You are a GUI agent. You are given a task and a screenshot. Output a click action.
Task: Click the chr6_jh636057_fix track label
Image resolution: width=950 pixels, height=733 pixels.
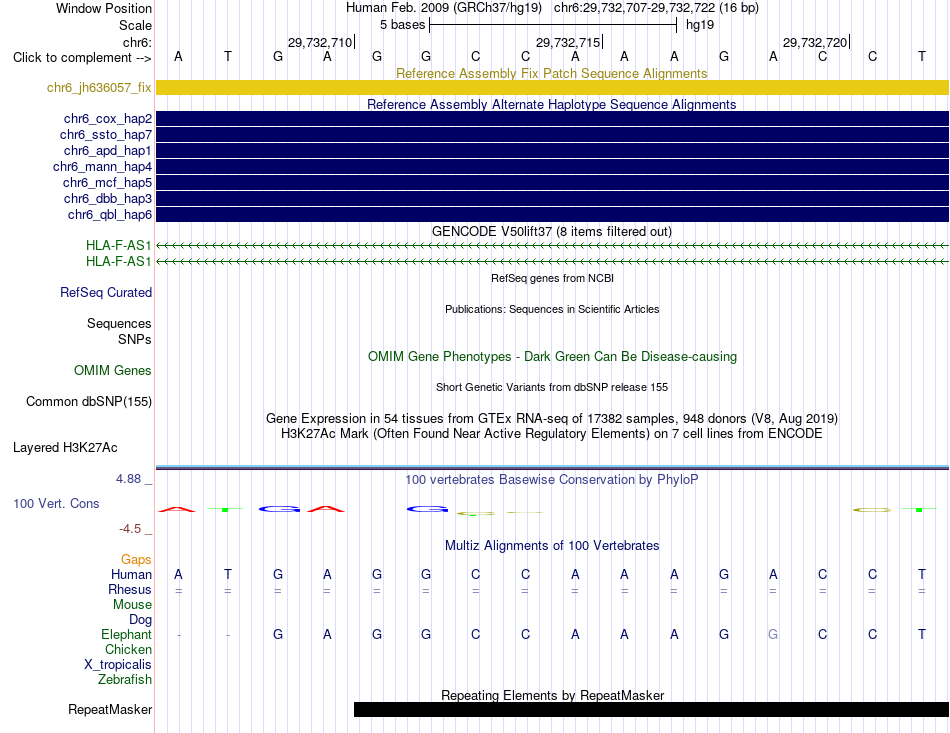[x=99, y=88]
